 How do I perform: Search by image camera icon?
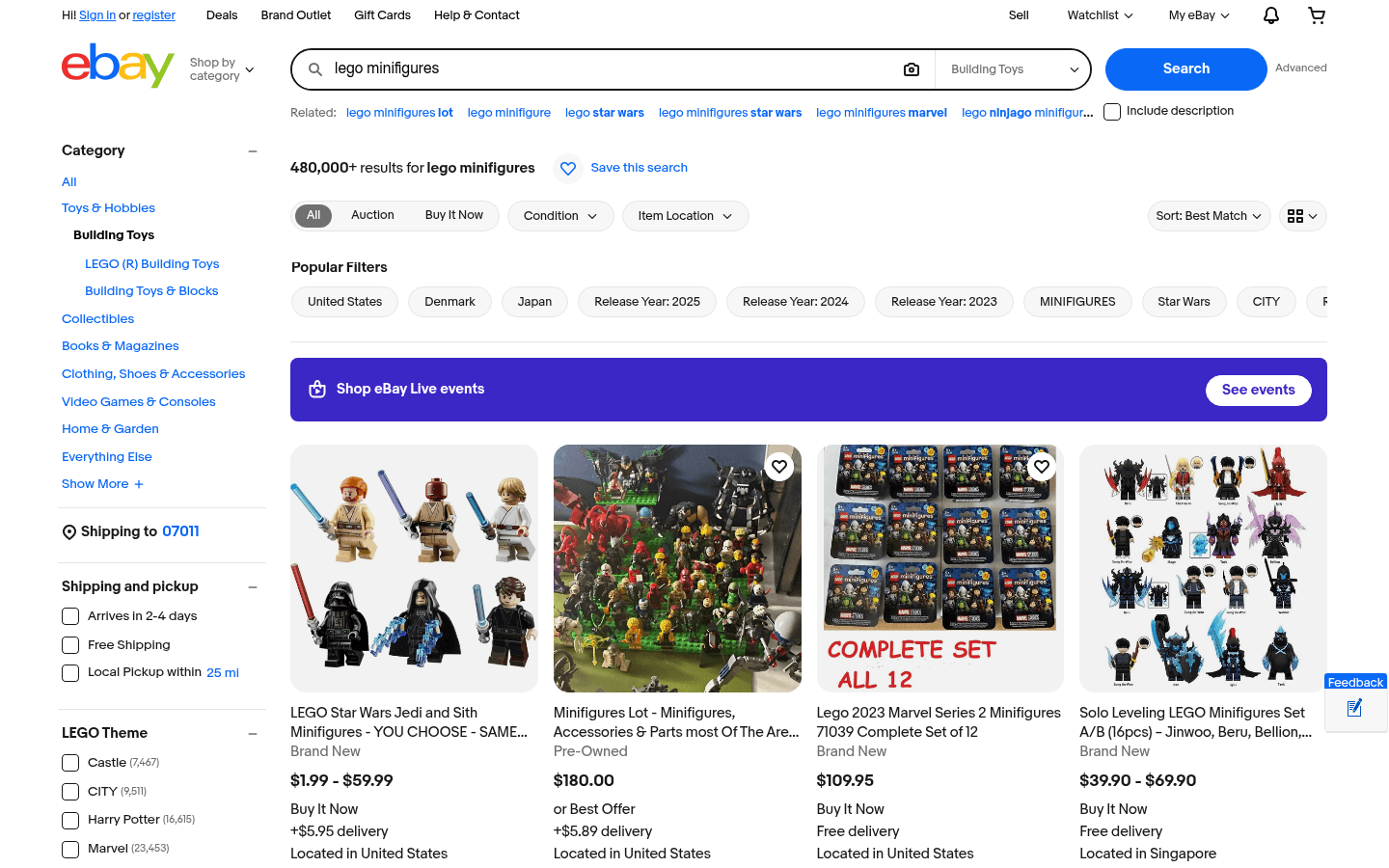coord(912,69)
